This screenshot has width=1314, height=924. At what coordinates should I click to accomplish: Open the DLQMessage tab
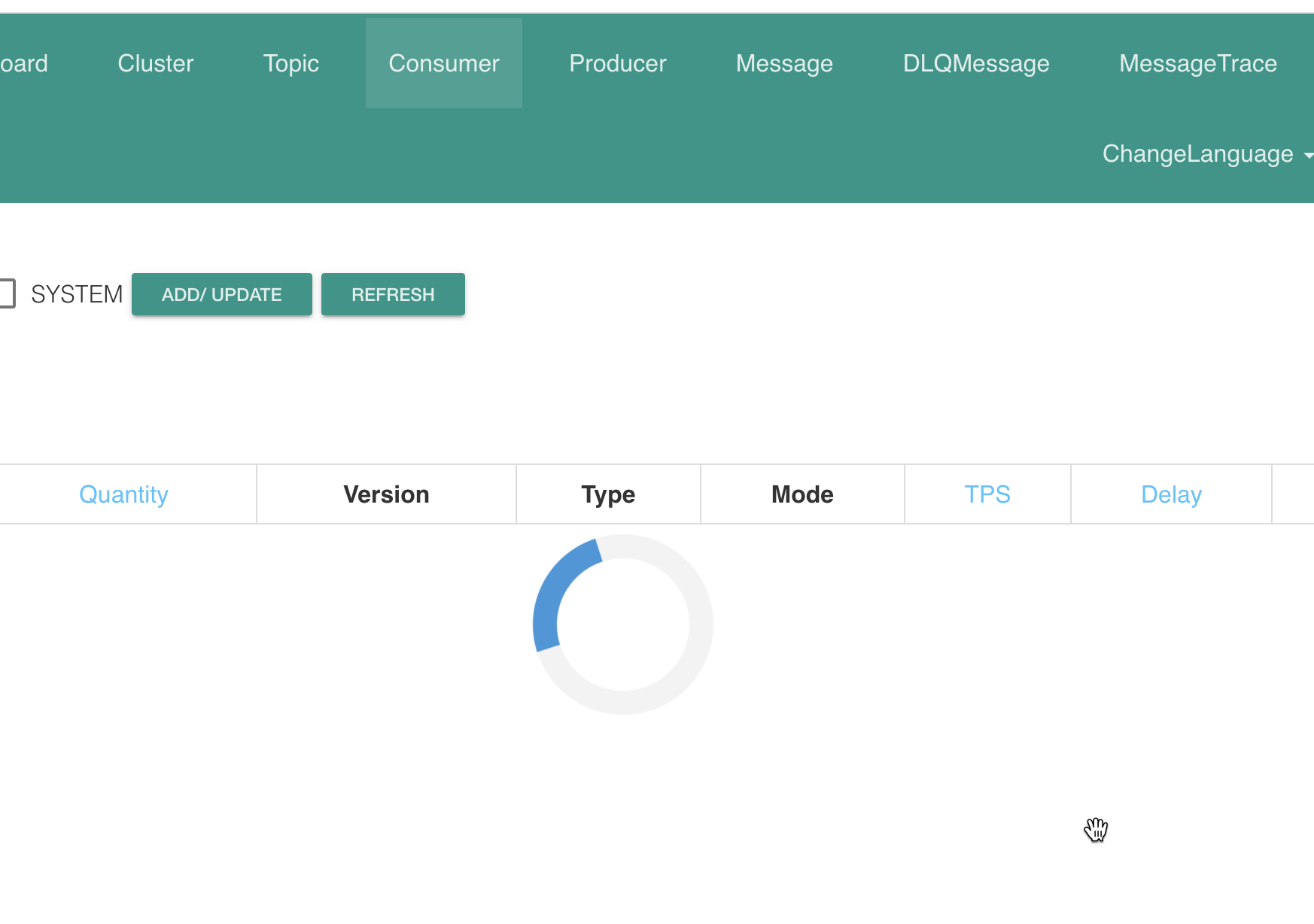click(976, 63)
